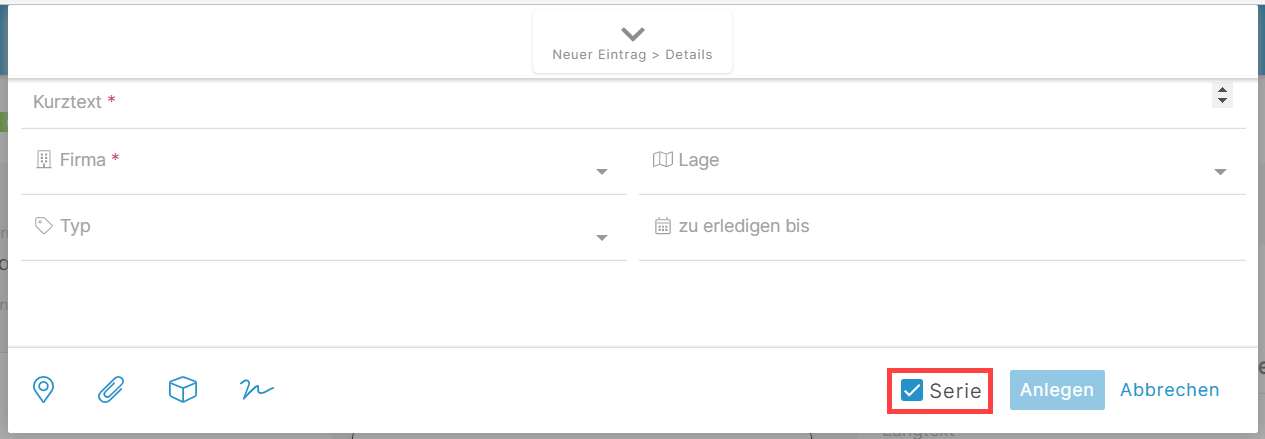Add a signature with the scribble icon
1265x439 pixels.
pyautogui.click(x=257, y=389)
